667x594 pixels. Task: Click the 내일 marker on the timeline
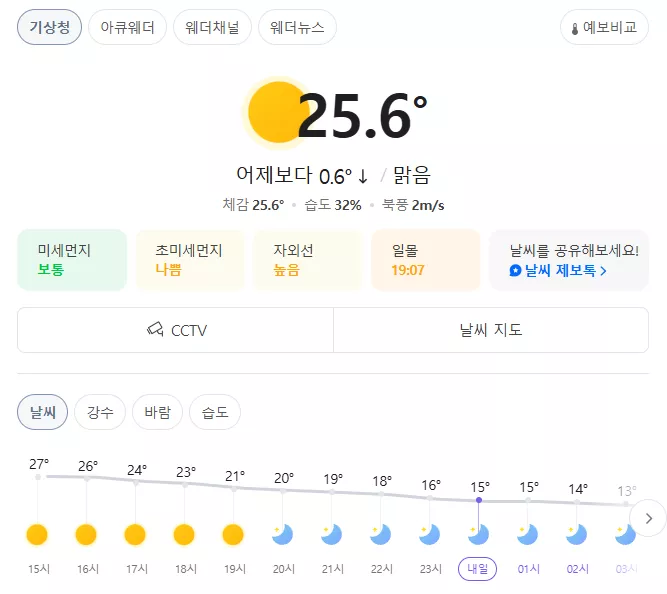(477, 568)
